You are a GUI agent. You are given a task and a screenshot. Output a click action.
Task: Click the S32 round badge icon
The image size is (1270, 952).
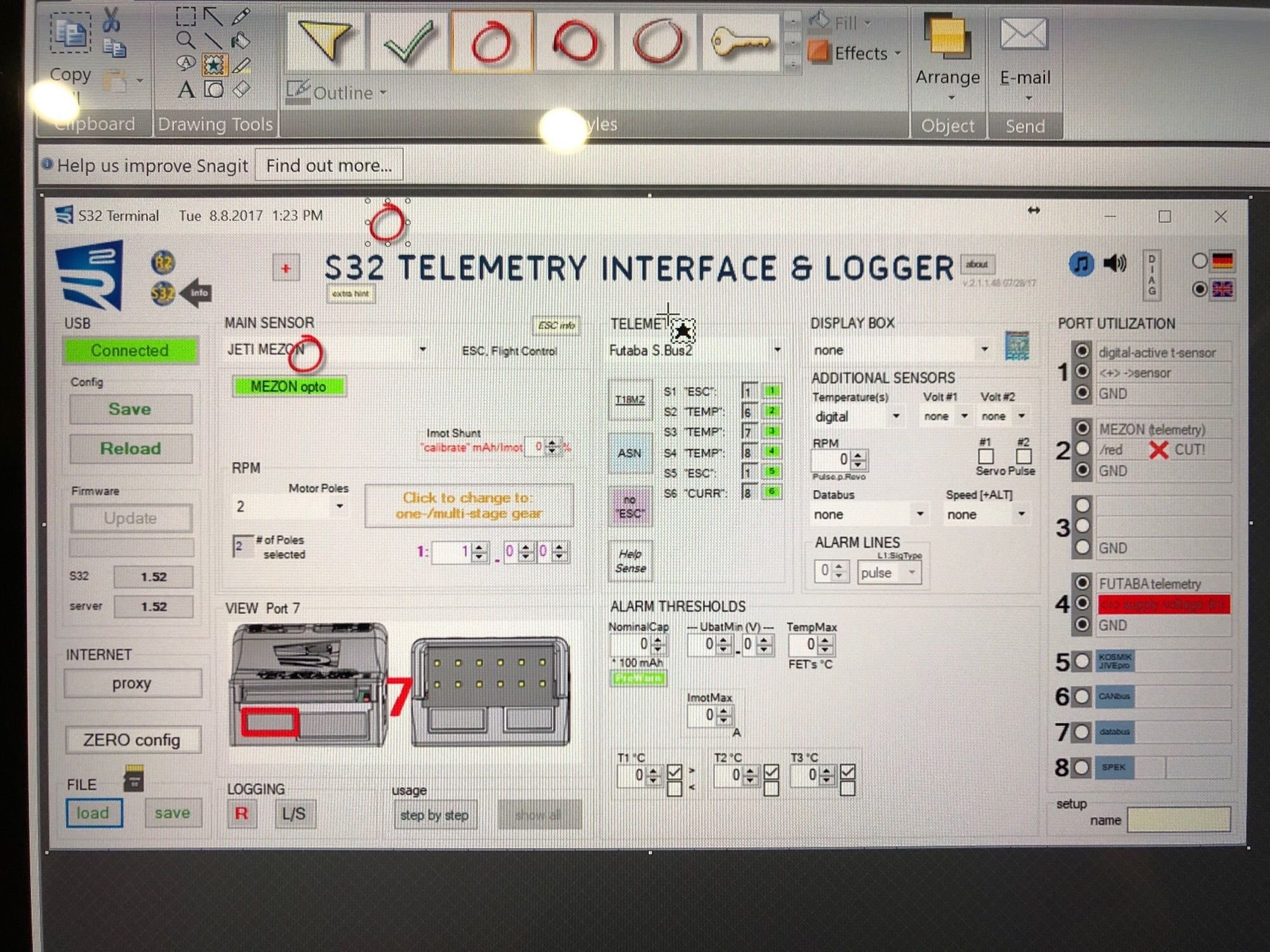[x=163, y=293]
